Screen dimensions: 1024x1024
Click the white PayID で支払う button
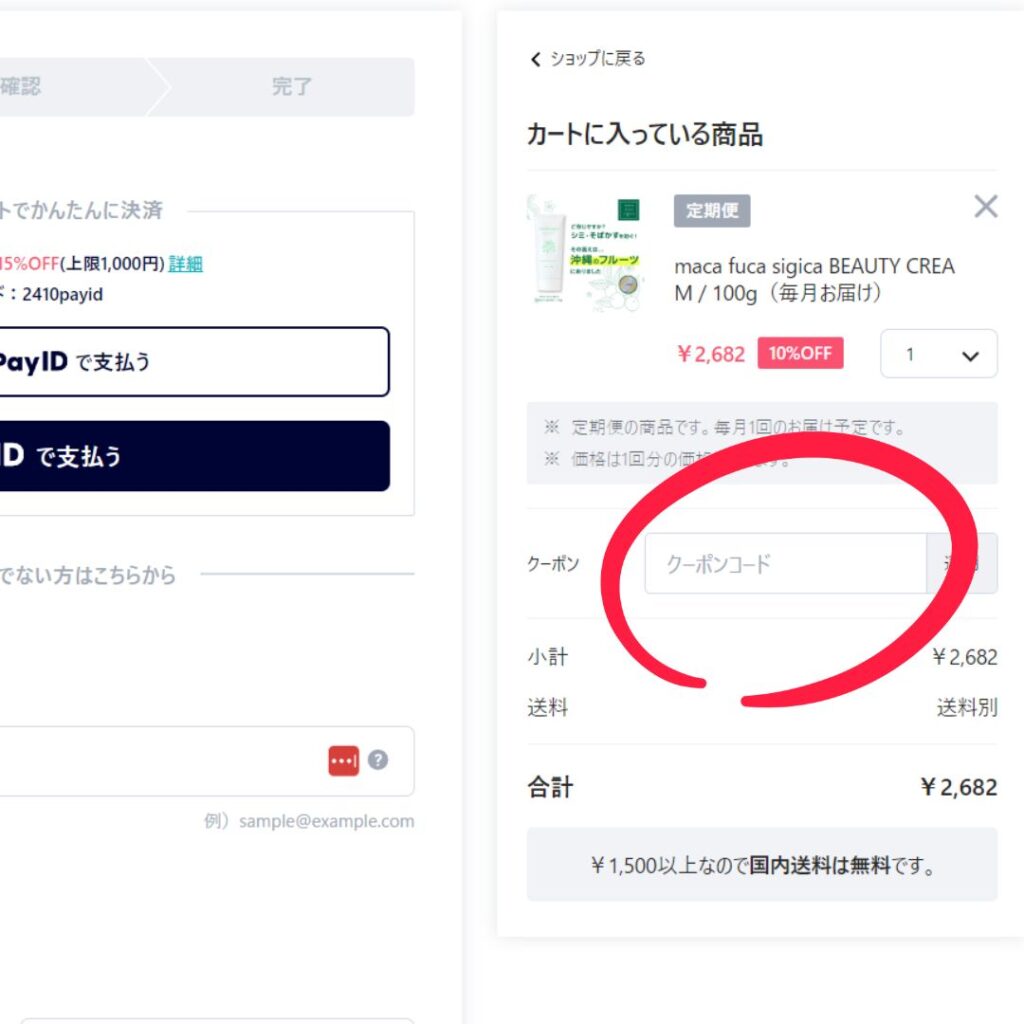[x=190, y=362]
